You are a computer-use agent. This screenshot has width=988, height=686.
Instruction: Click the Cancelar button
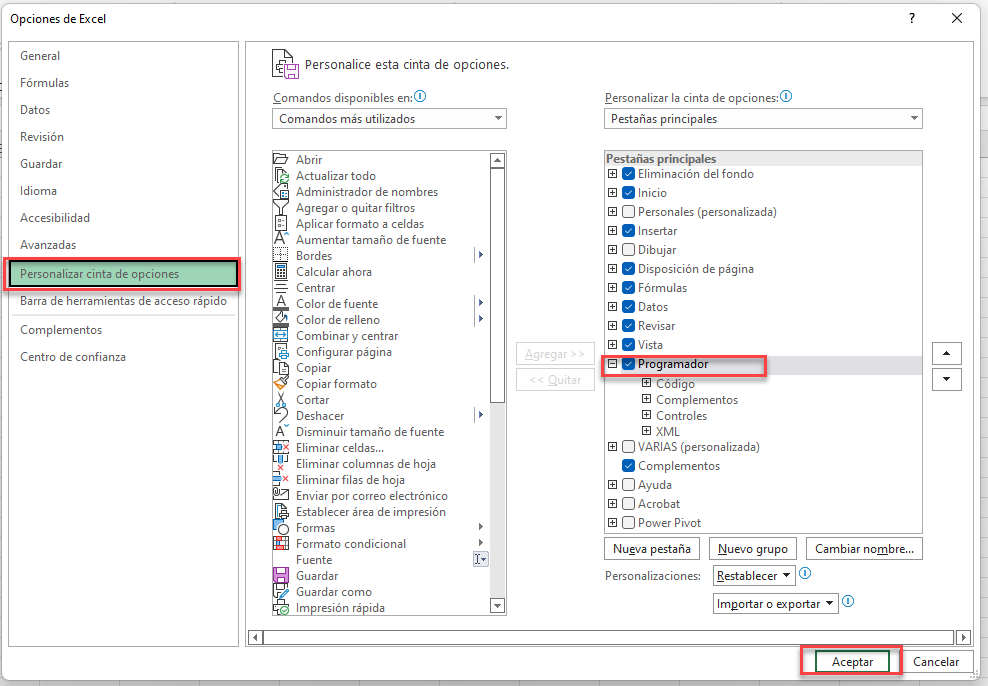tap(936, 661)
